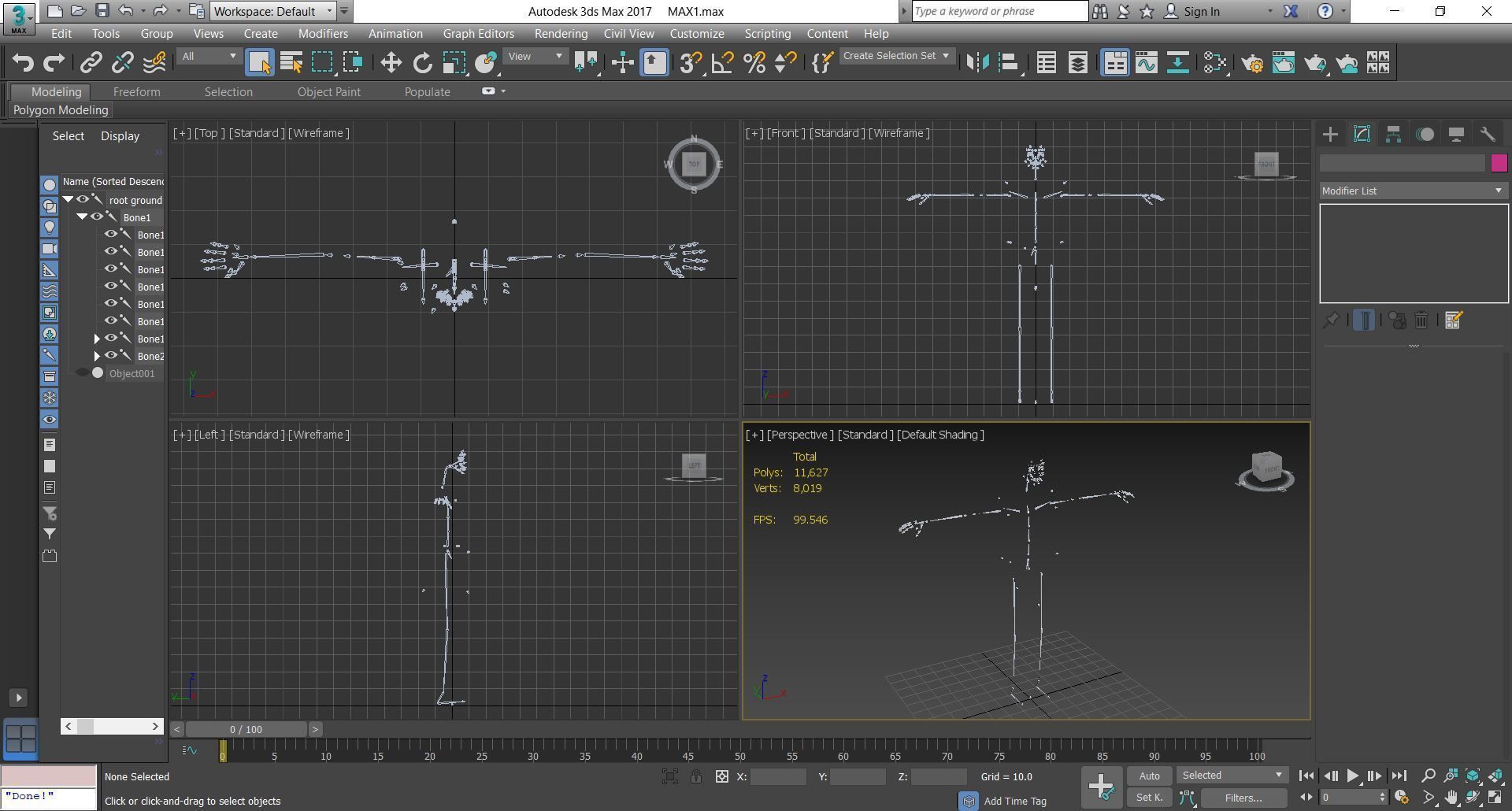Toggle Window/Crossing selection mode

coord(353,63)
